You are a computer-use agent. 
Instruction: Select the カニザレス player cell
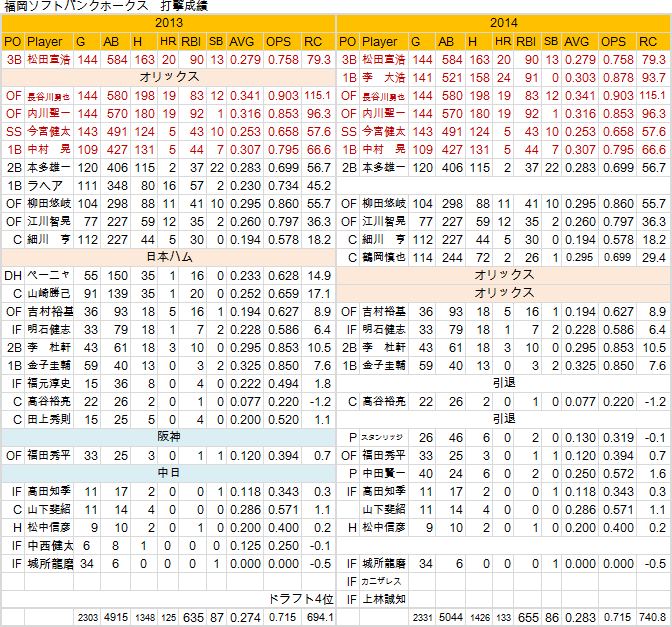pyautogui.click(x=384, y=582)
